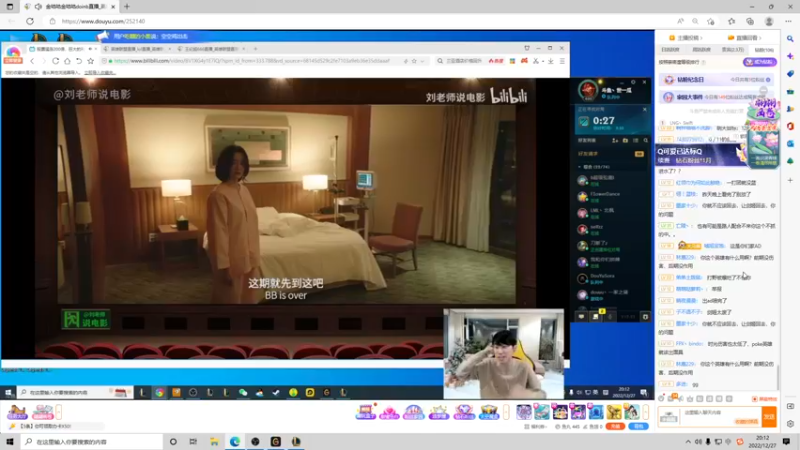This screenshot has width=800, height=450.
Task: Open Edge read aloud icon
Action: (x=680, y=21)
